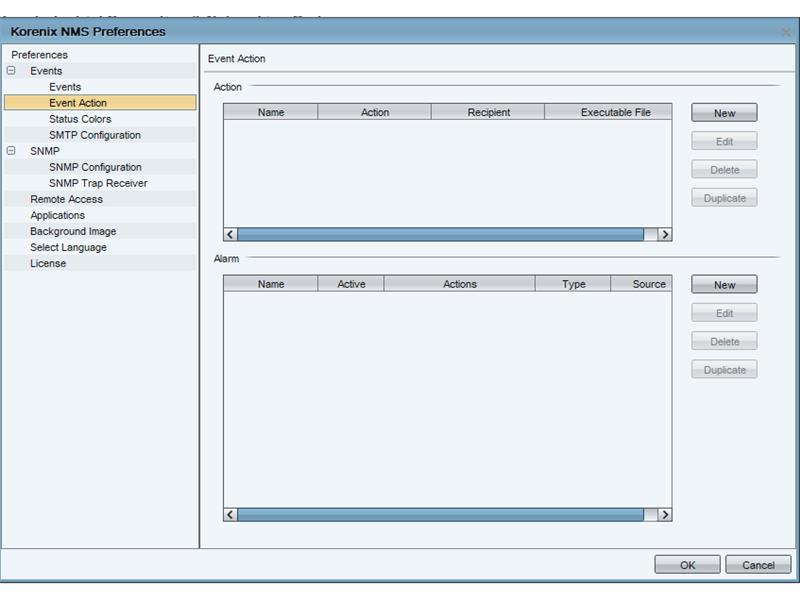The image size is (800, 600).
Task: Click New button in Action section
Action: click(724, 113)
